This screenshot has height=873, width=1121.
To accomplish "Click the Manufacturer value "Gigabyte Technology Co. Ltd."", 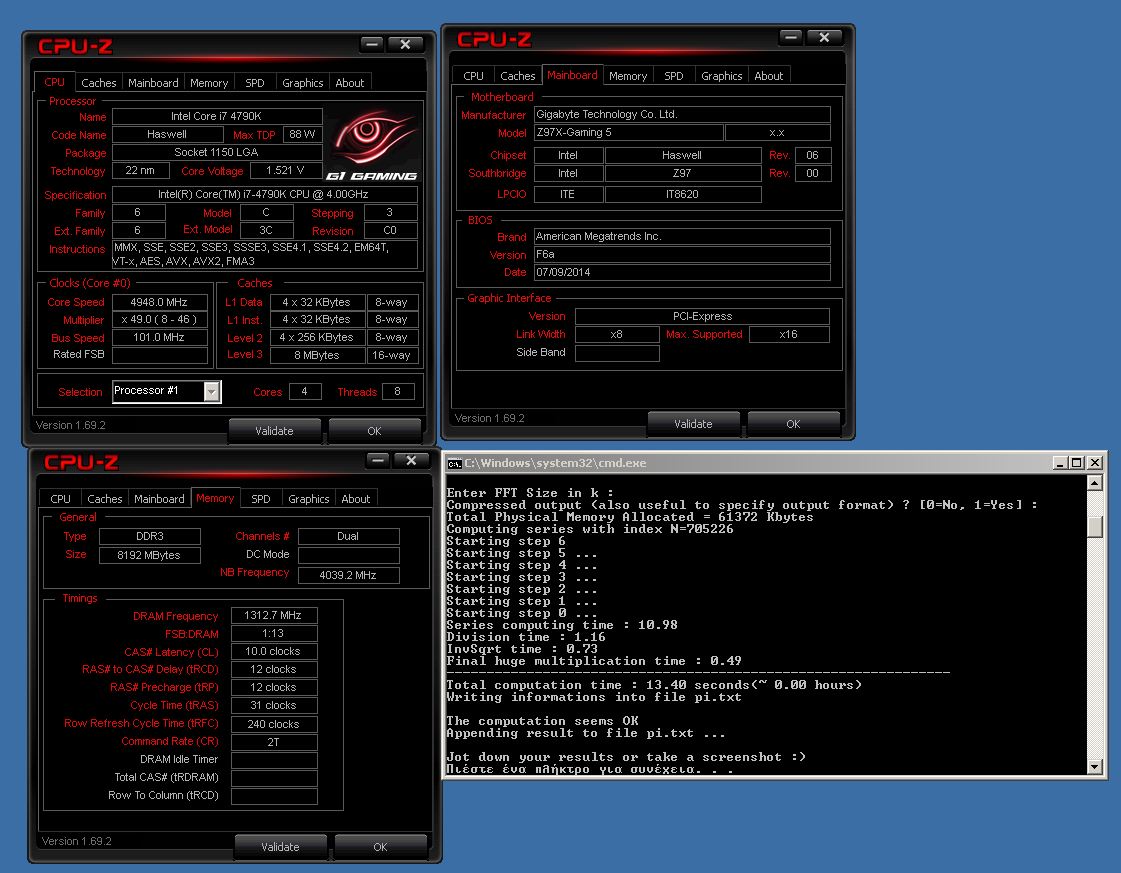I will 682,114.
